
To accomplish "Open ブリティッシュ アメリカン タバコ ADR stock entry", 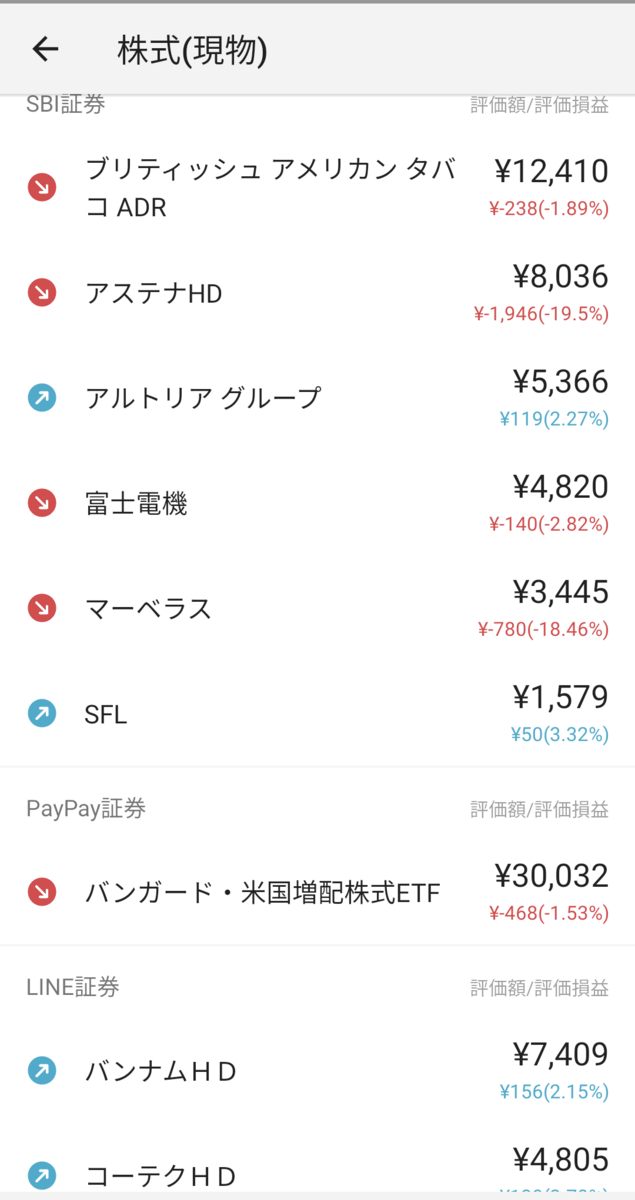I will pyautogui.click(x=317, y=188).
